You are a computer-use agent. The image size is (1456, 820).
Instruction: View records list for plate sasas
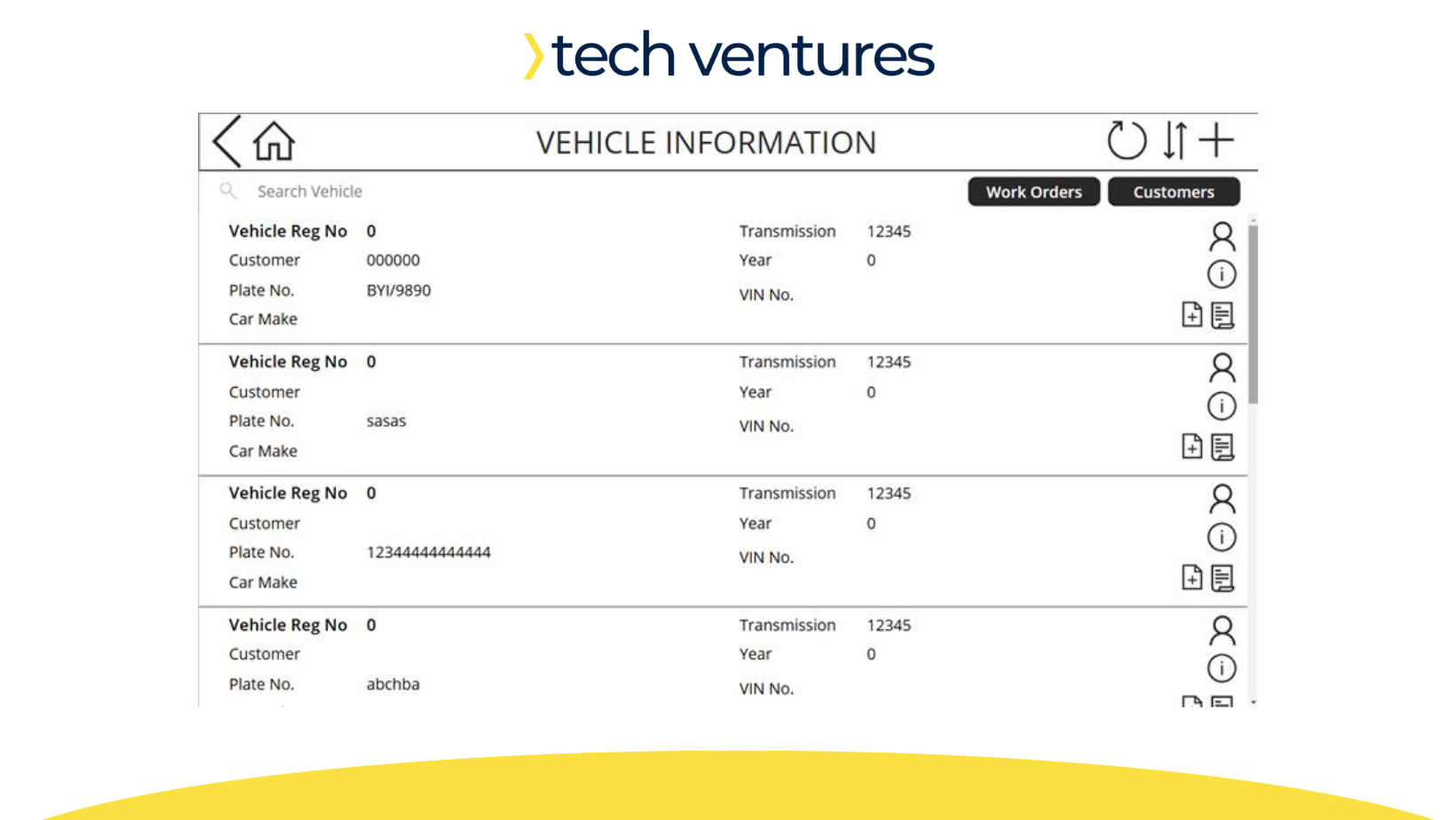click(x=1223, y=446)
